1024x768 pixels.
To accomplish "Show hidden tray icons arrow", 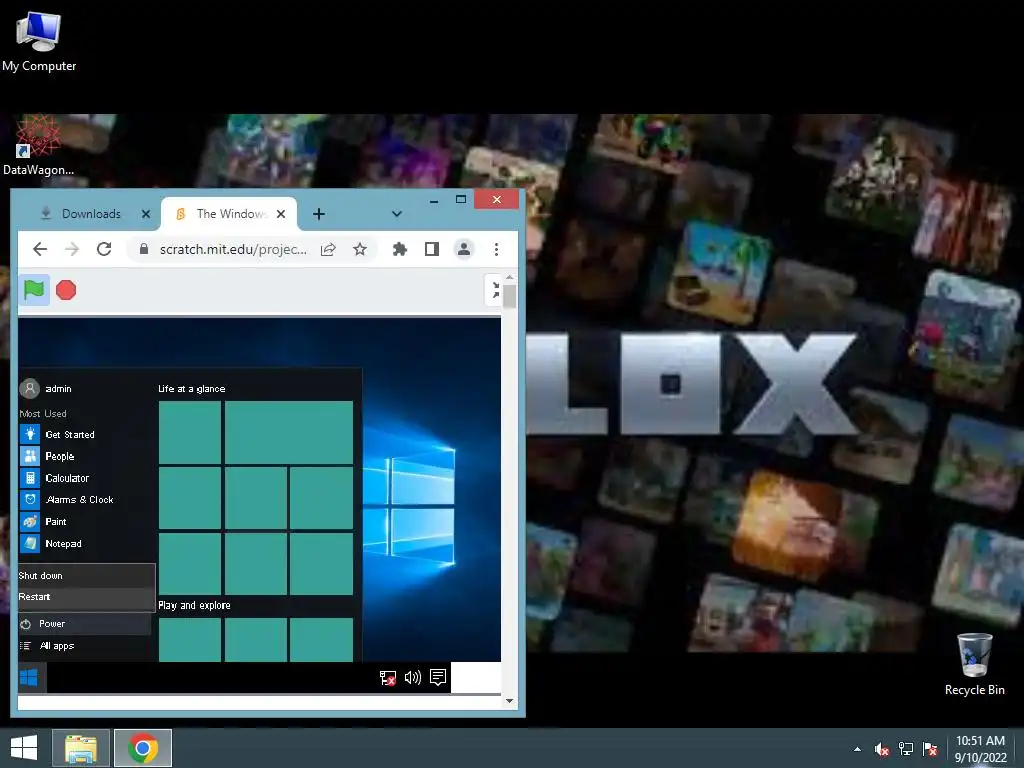I will tap(857, 749).
